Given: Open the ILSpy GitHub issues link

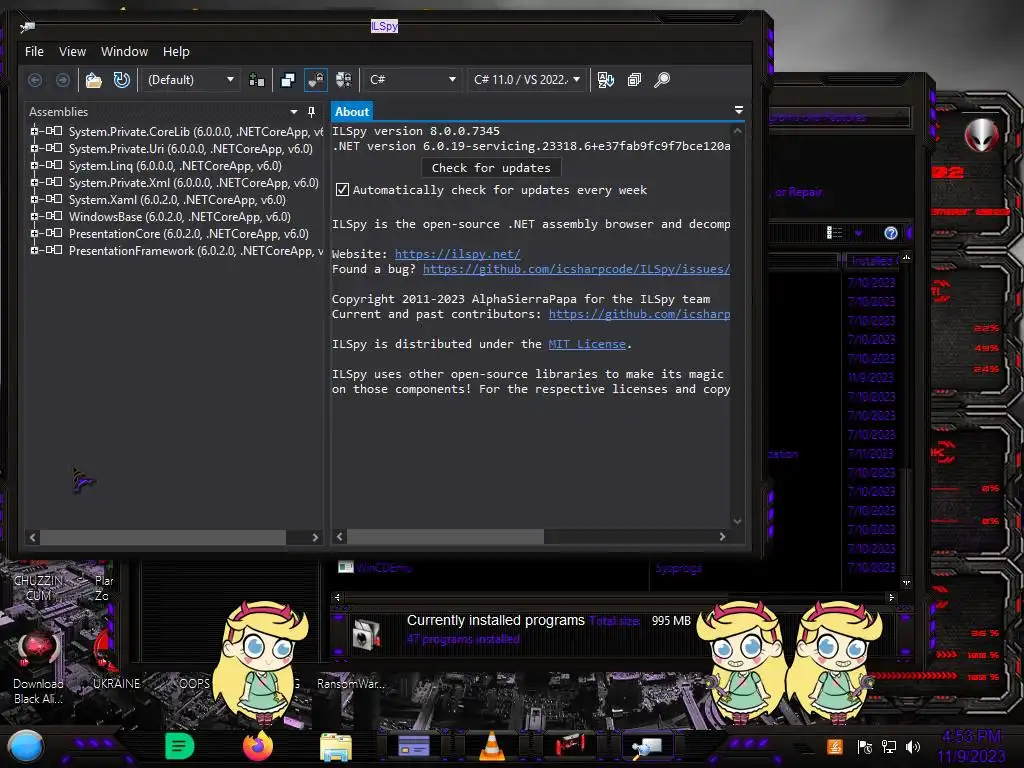Looking at the screenshot, I should 576,269.
